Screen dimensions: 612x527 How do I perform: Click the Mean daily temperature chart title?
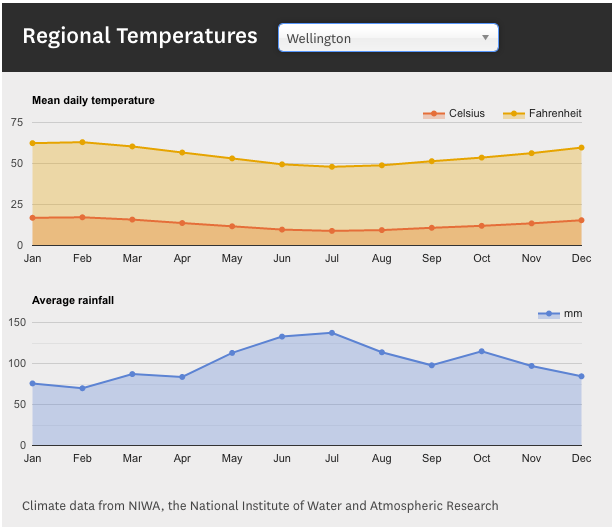click(93, 100)
